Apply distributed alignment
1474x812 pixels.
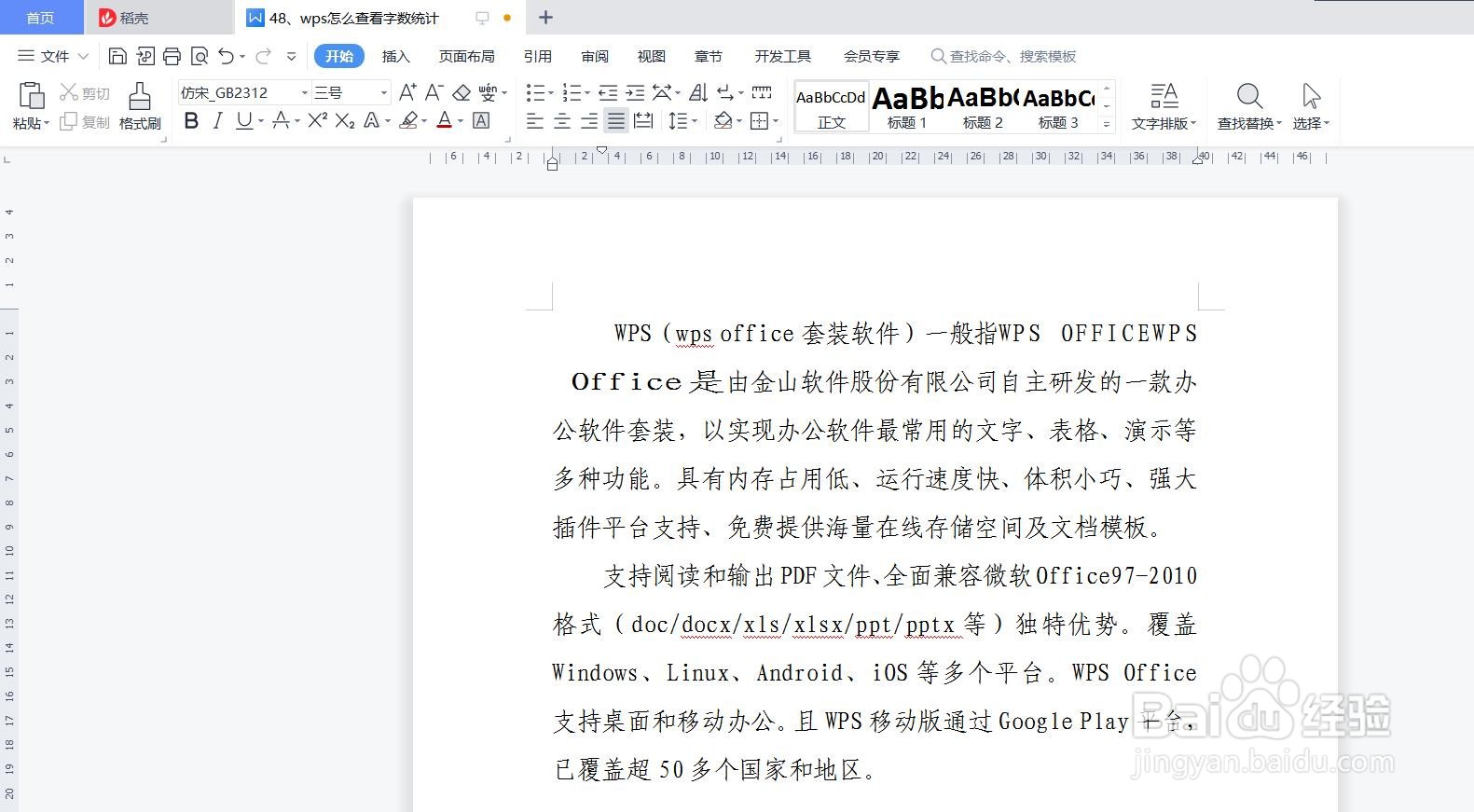(x=643, y=120)
